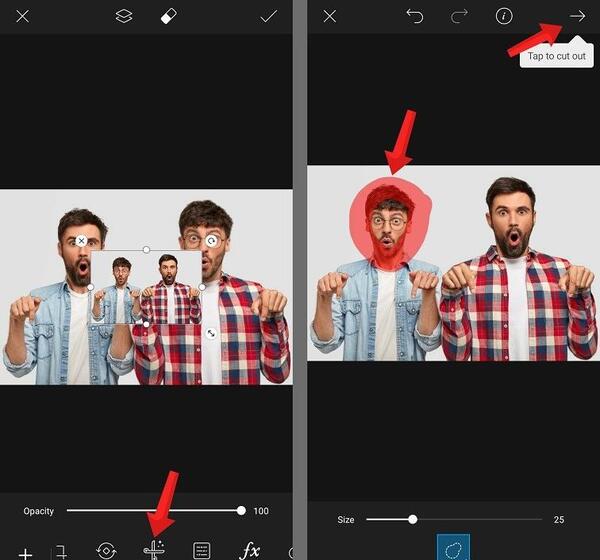
Task: Tap the red highlighted face selection
Action: pos(390,224)
